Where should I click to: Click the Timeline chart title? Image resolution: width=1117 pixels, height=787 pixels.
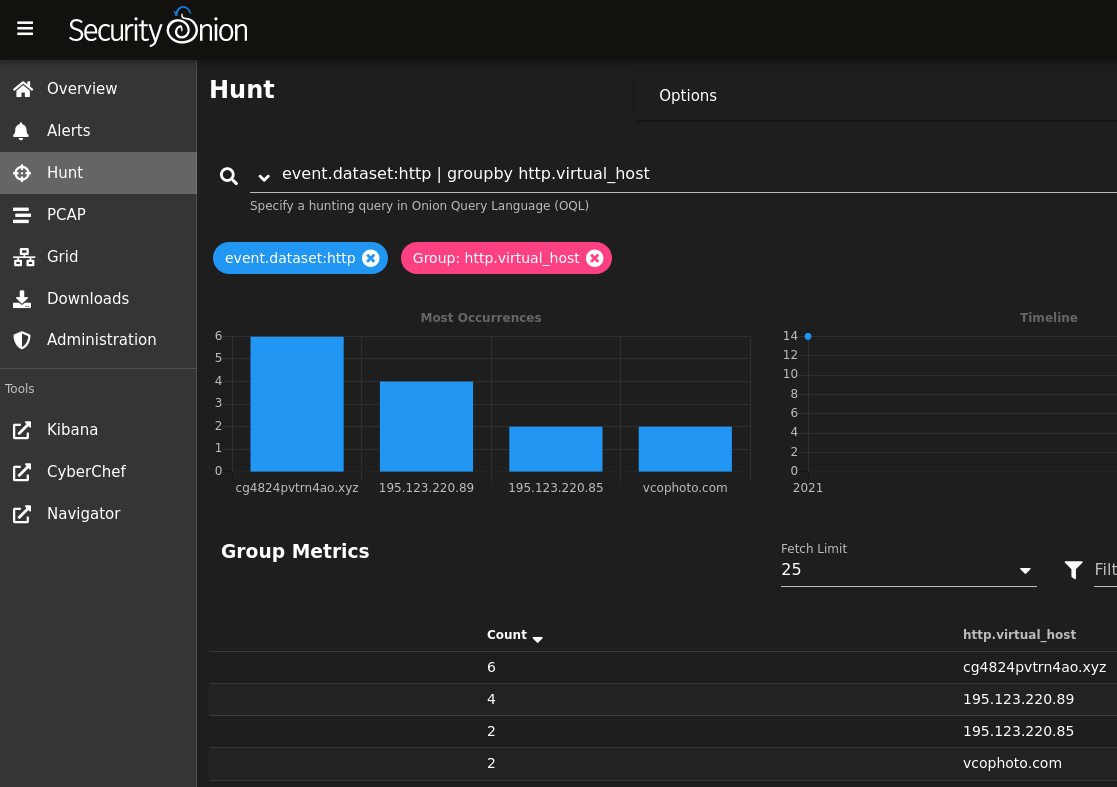click(x=1049, y=318)
